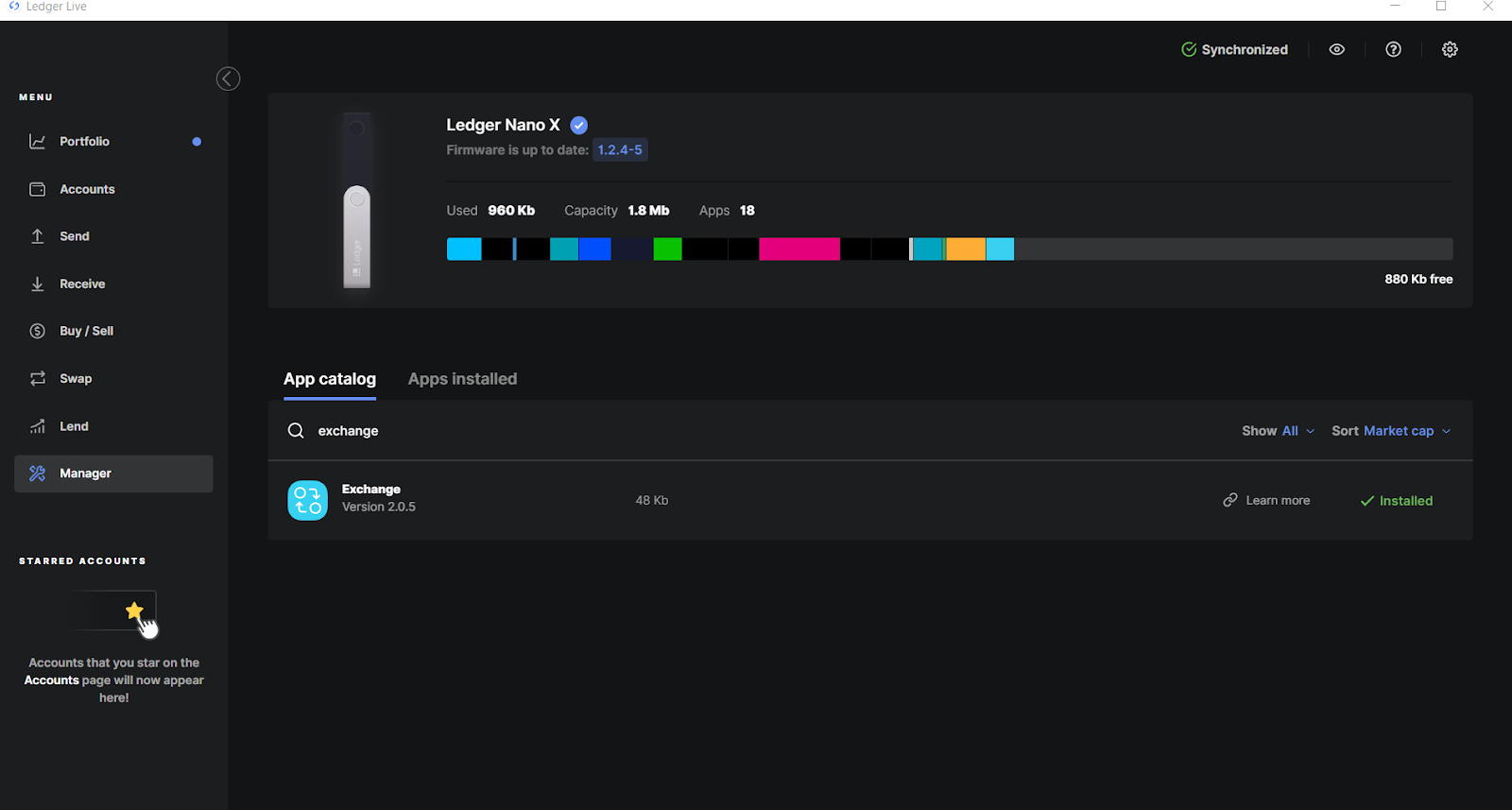Image resolution: width=1512 pixels, height=810 pixels.
Task: Click the firmware version 1.2.4-5 badge
Action: [620, 149]
